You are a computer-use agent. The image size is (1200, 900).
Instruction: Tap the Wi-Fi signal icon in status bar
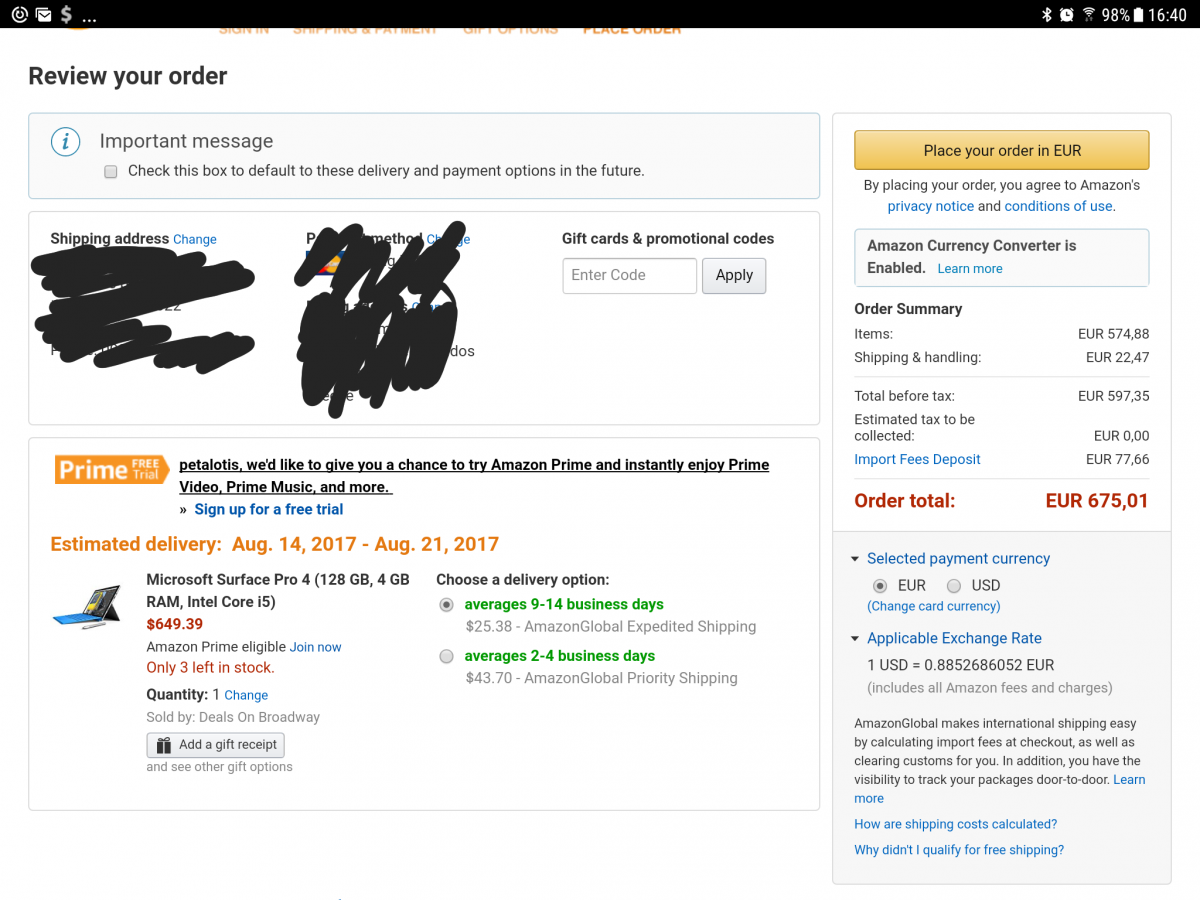pyautogui.click(x=1089, y=15)
